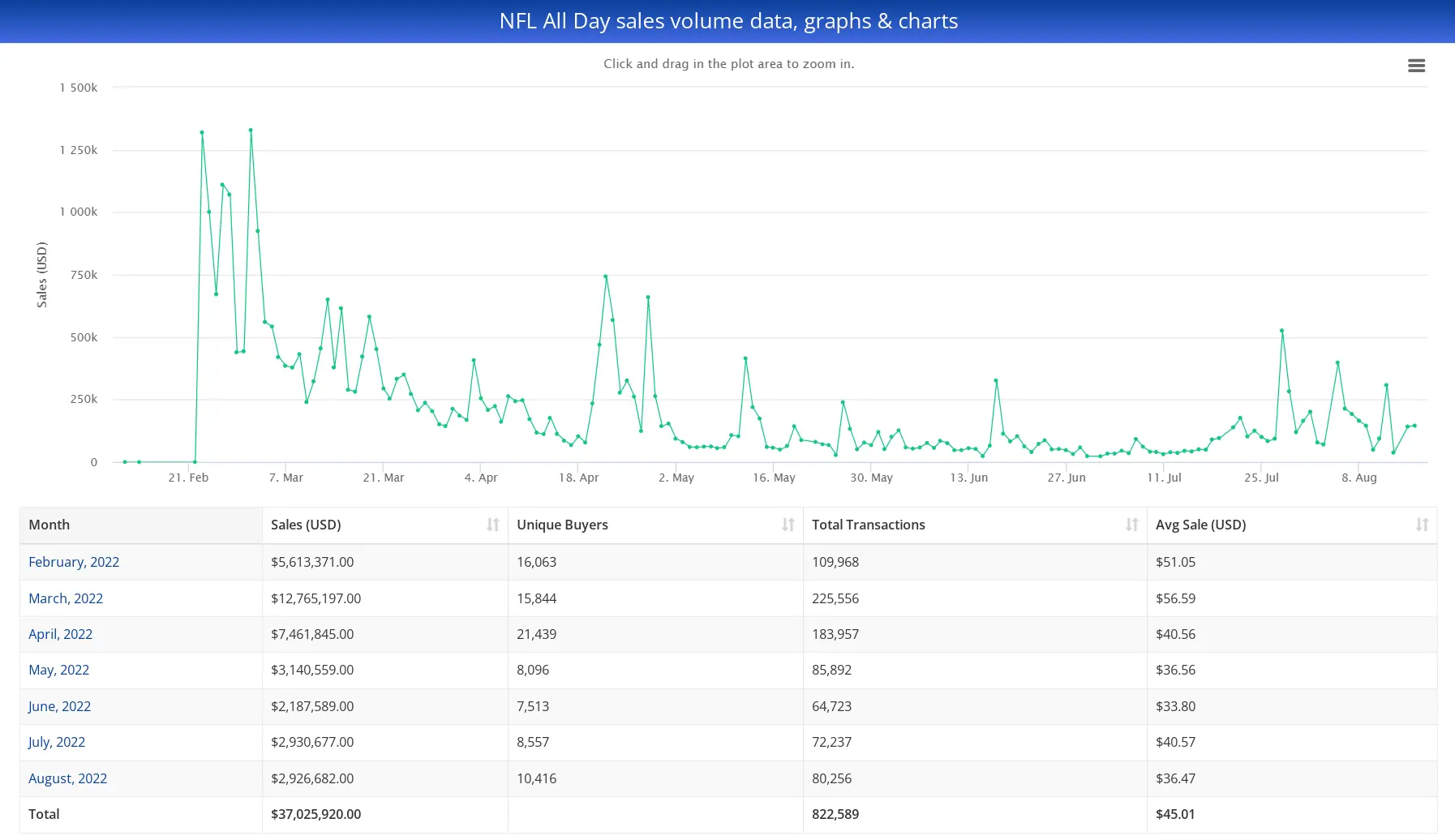Click the Sales (USD) header label
Image resolution: width=1455 pixels, height=840 pixels.
point(306,525)
